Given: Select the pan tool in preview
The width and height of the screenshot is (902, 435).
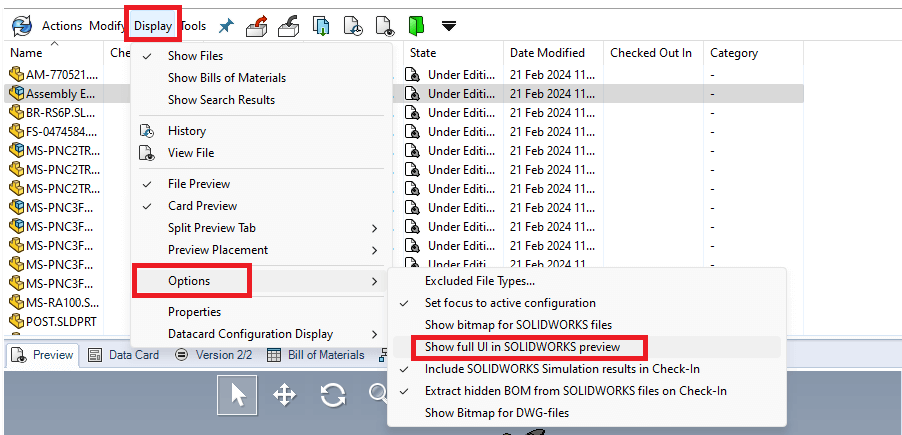Looking at the screenshot, I should coord(284,395).
